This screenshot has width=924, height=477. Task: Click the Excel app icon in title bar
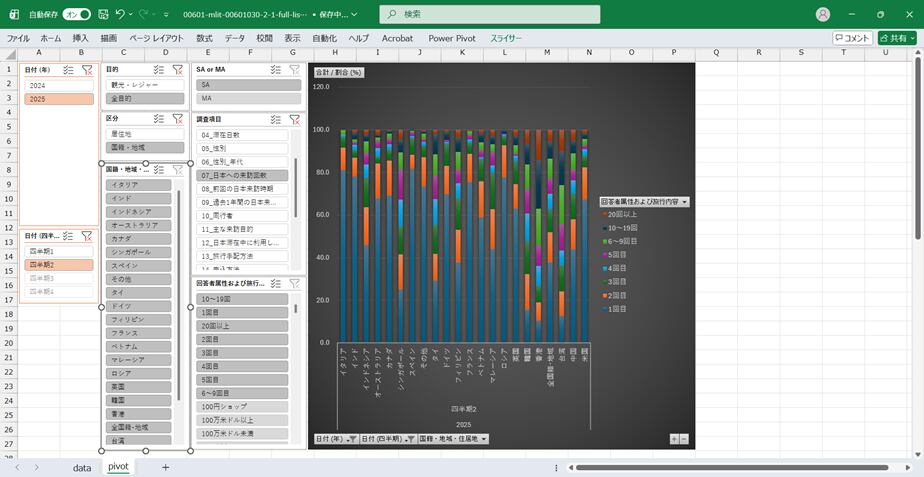(x=15, y=14)
